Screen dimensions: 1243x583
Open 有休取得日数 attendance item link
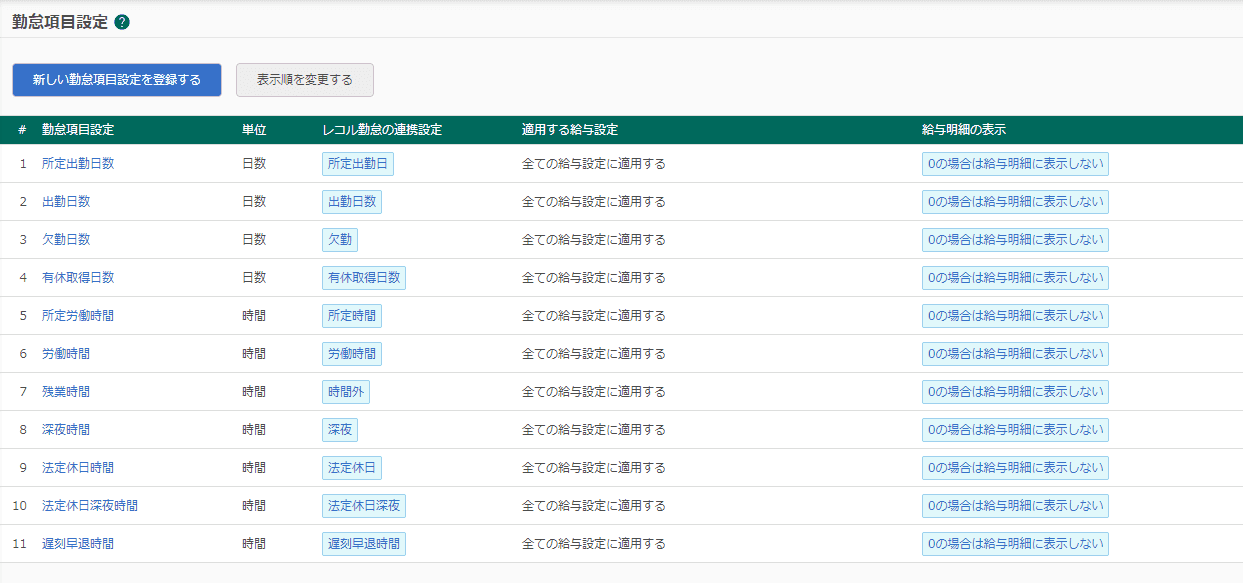tap(78, 278)
